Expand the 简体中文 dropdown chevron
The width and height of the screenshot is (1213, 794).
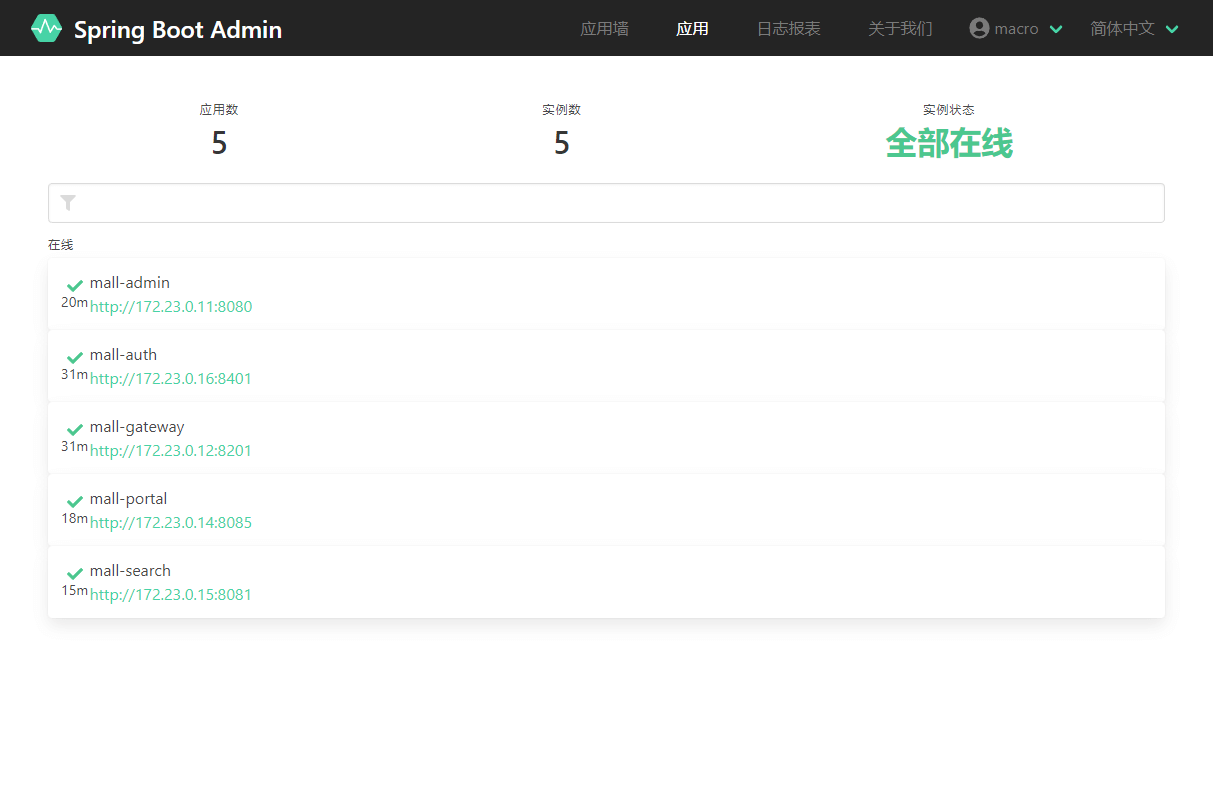coord(1172,29)
